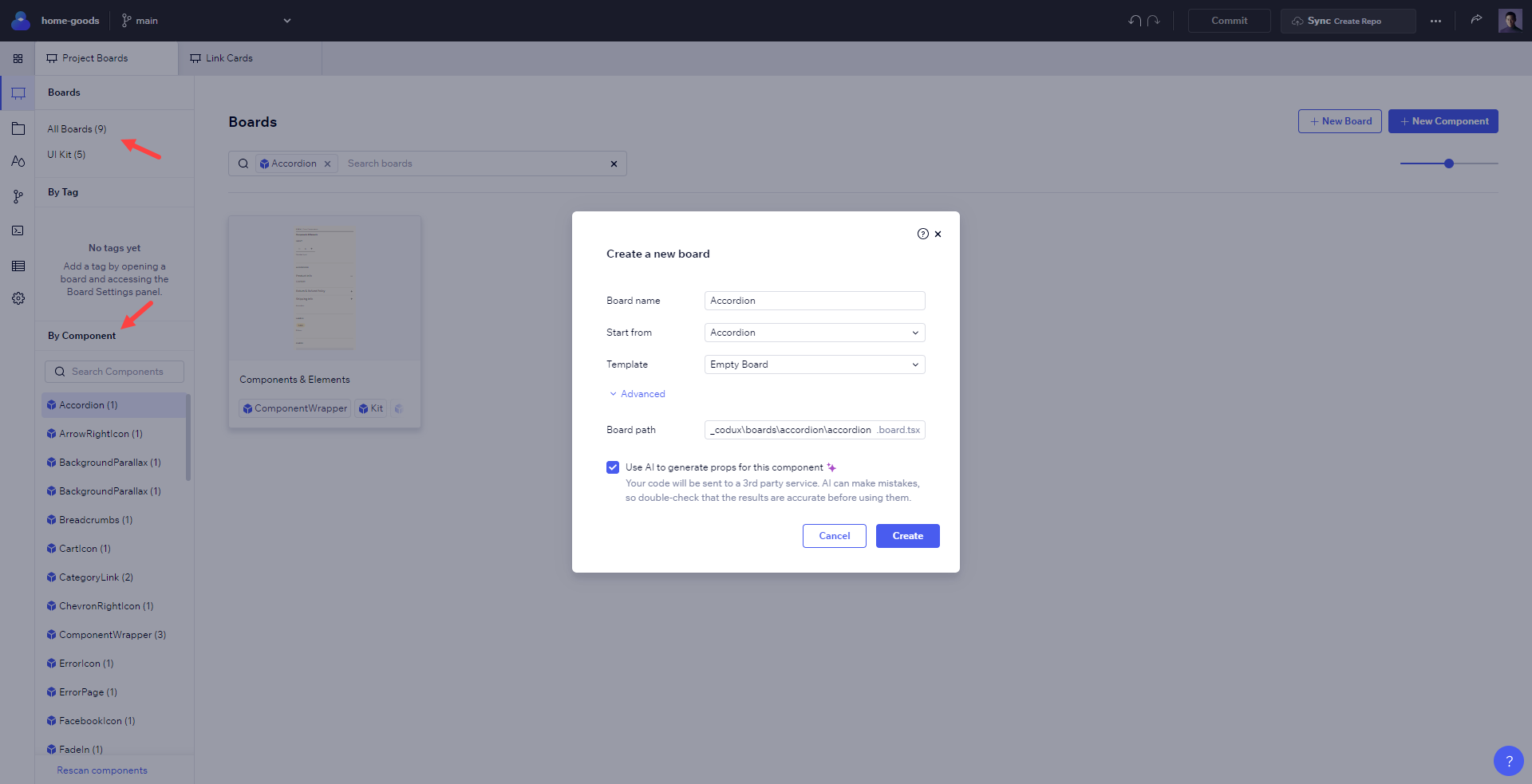Switch to the Project Boards tab
The width and height of the screenshot is (1532, 784).
pyautogui.click(x=106, y=58)
